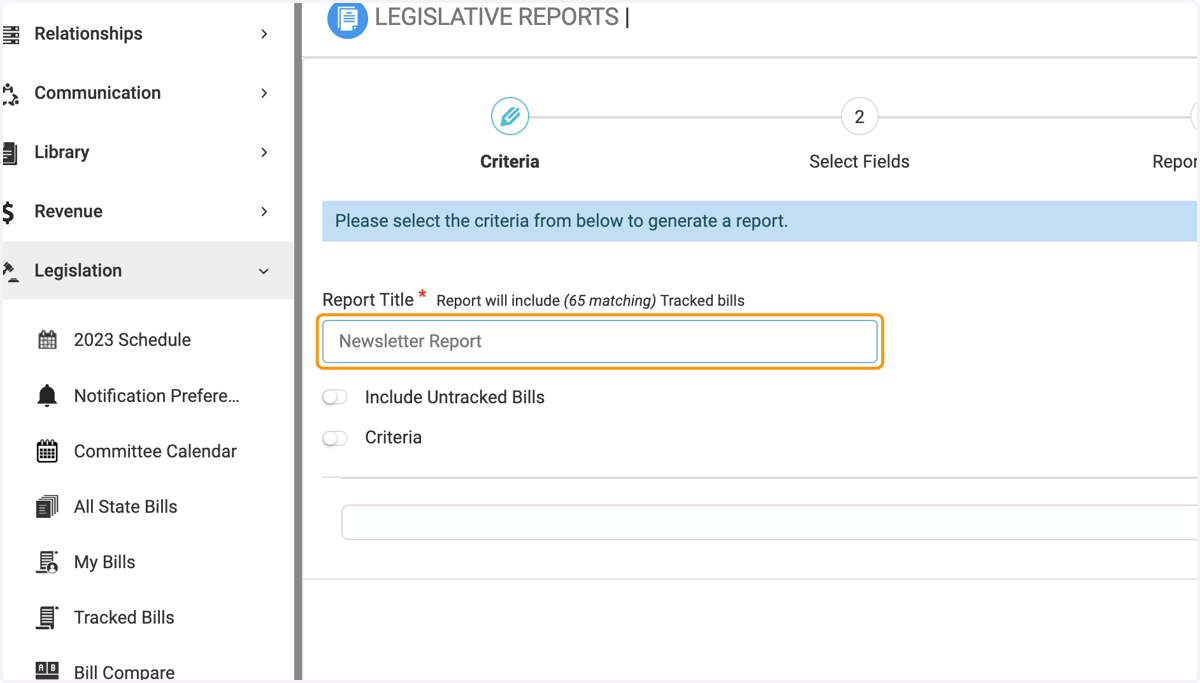Viewport: 1200px width, 683px height.
Task: Click the Committee Calendar icon
Action: coord(47,451)
